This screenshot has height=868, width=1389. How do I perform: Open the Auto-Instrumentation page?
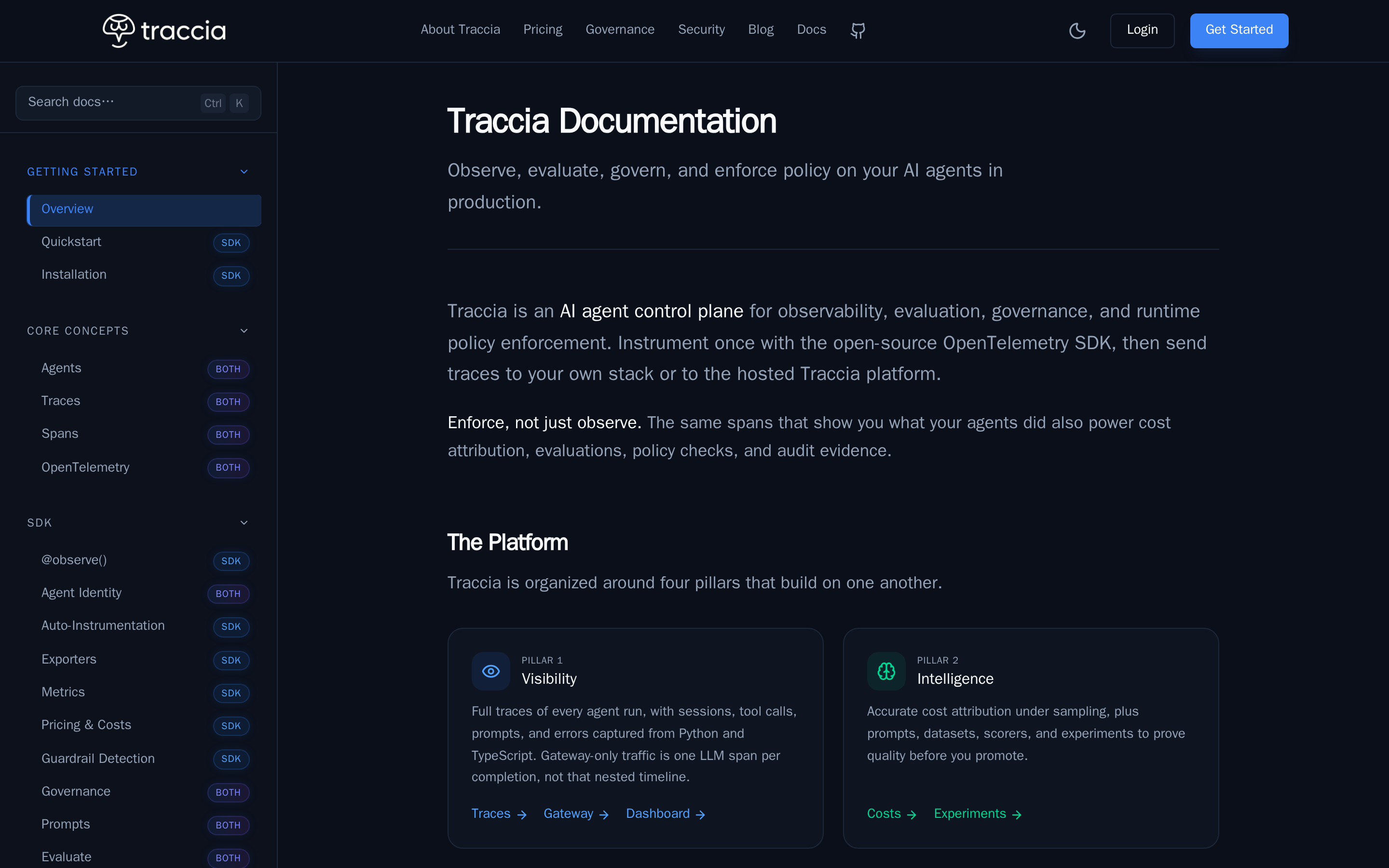click(x=144, y=626)
